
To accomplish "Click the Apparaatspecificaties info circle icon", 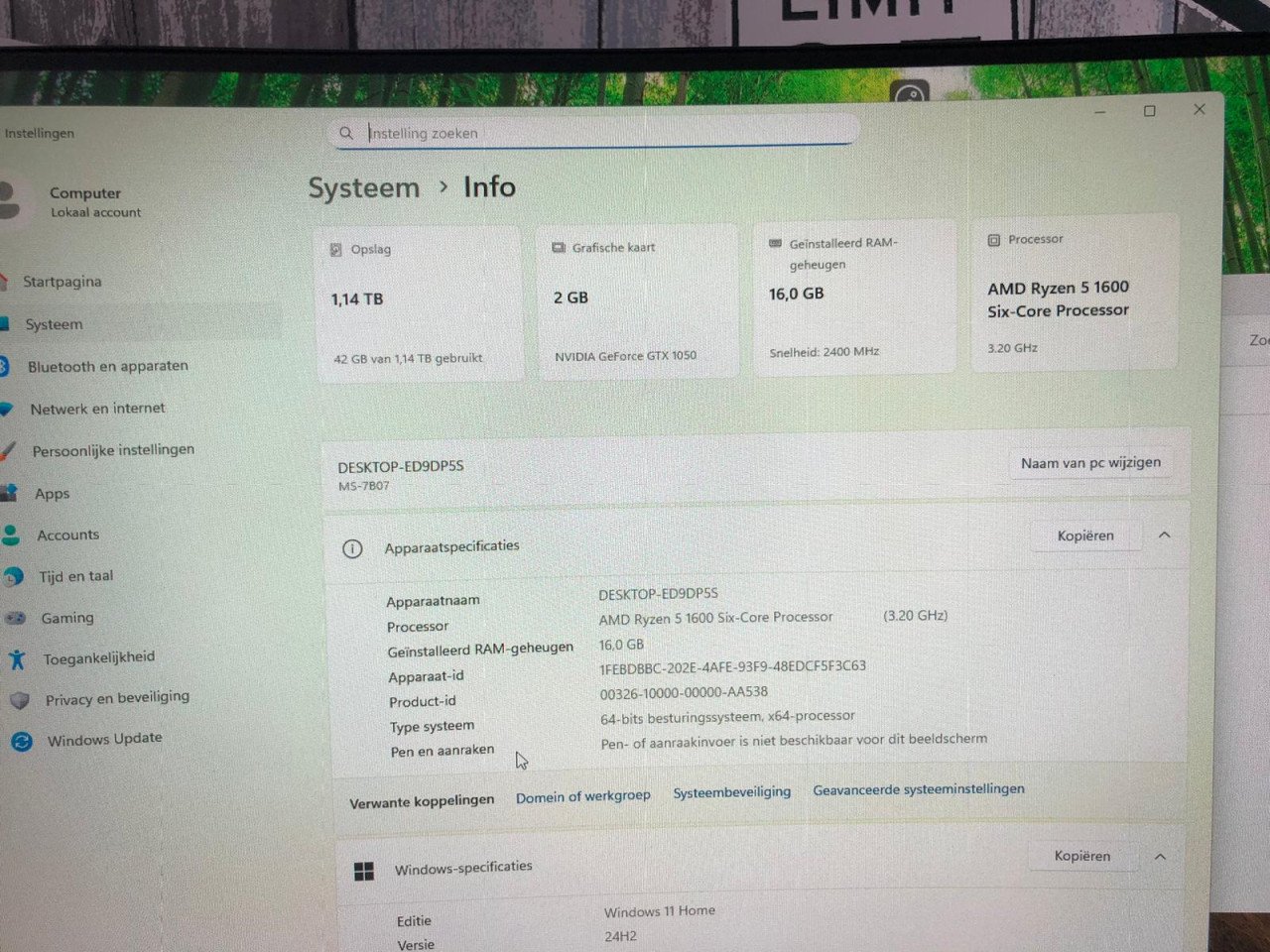I will point(352,548).
